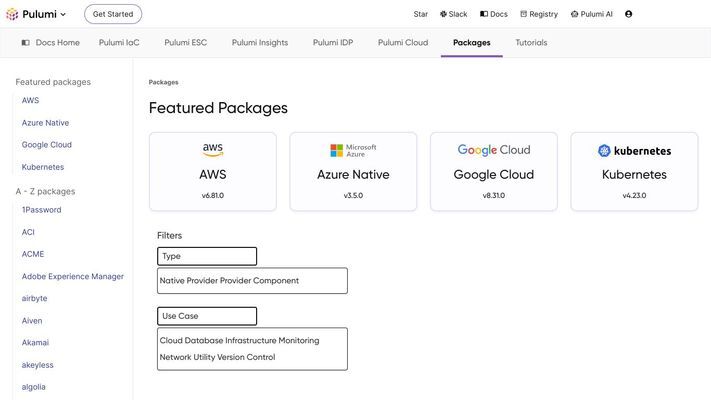Open the AWS v6.81.0 card title

point(213,175)
